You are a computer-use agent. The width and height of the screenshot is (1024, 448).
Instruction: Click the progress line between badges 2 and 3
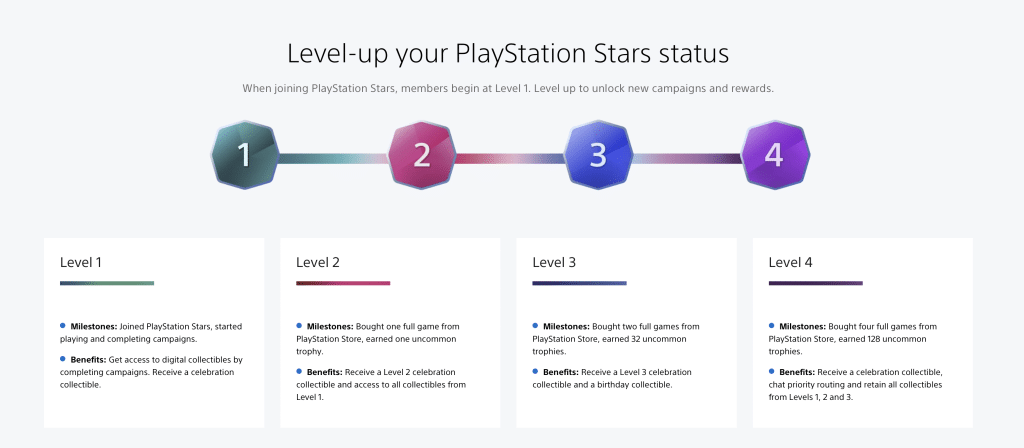(x=510, y=158)
